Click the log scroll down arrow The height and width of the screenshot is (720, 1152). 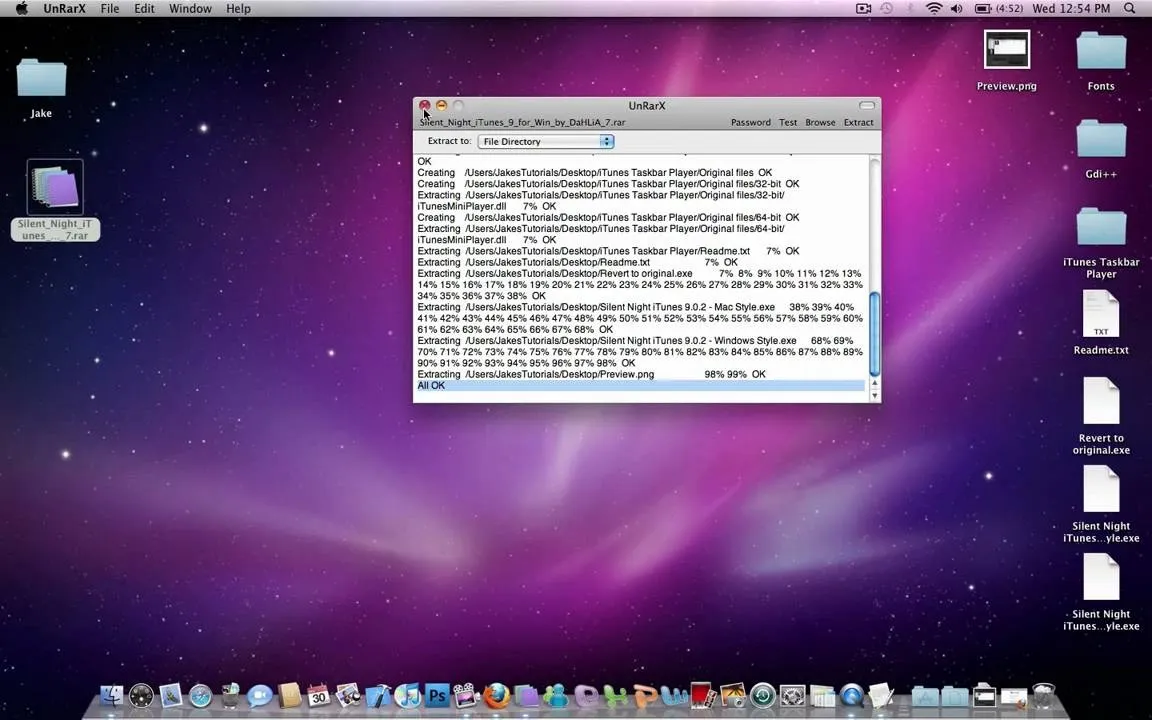874,395
